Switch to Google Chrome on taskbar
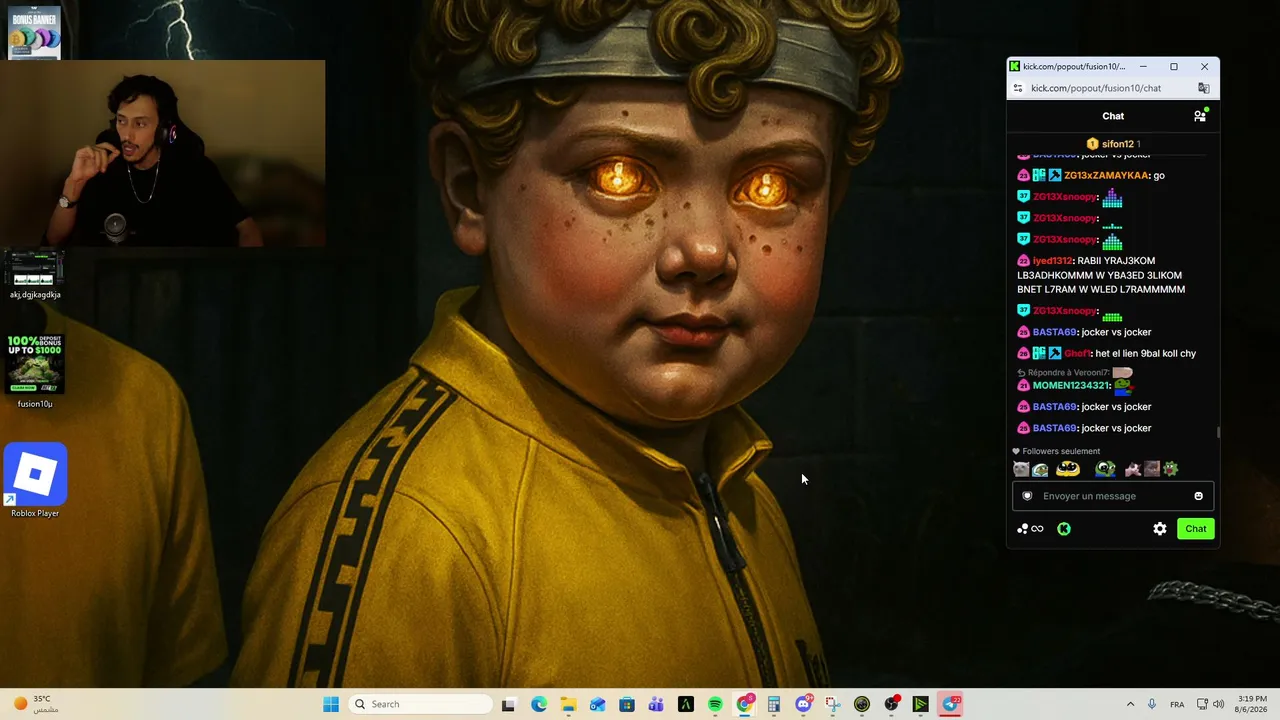Image resolution: width=1280 pixels, height=720 pixels. point(744,704)
